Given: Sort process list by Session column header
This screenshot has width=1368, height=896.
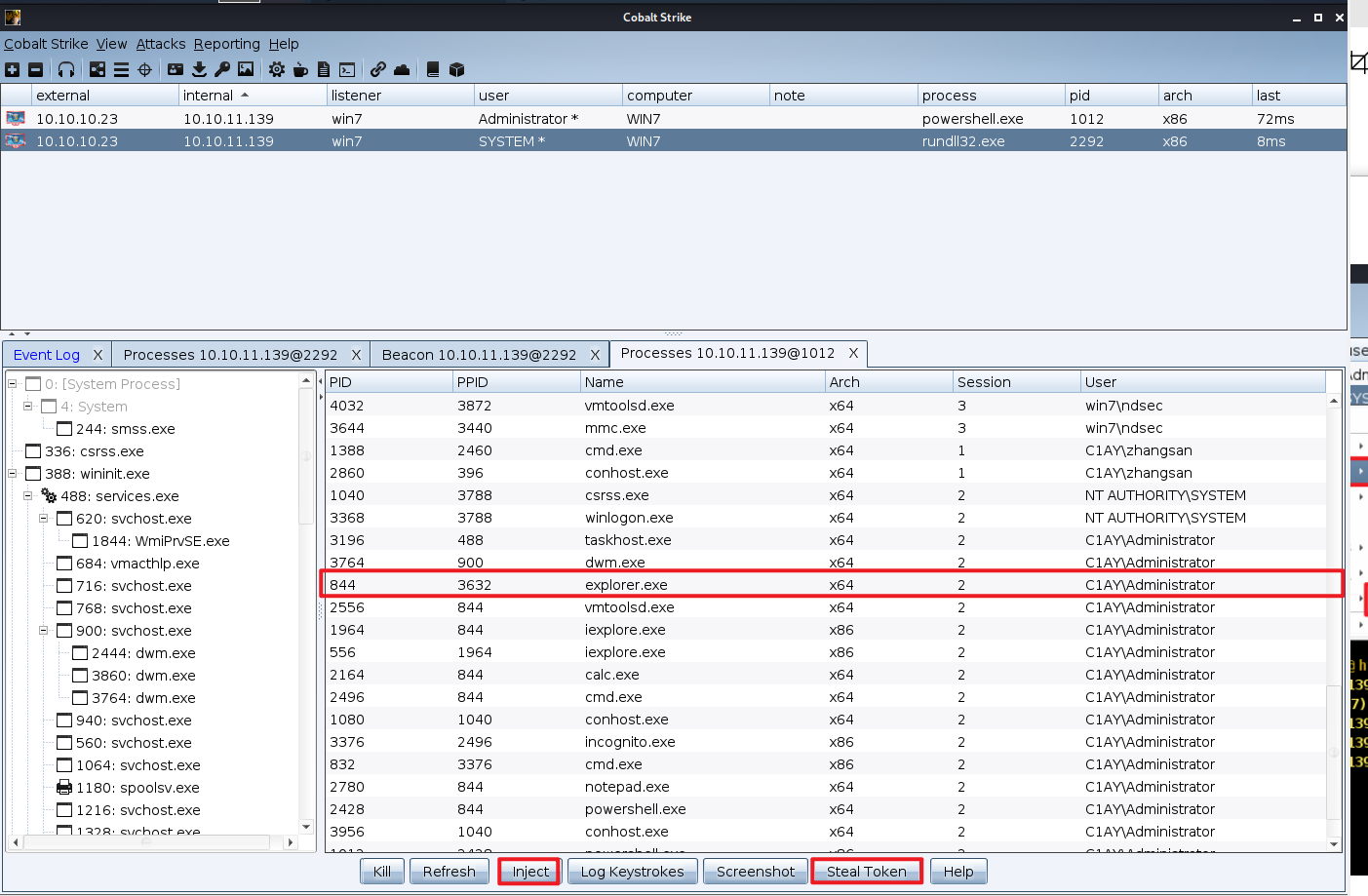Looking at the screenshot, I should (1017, 382).
